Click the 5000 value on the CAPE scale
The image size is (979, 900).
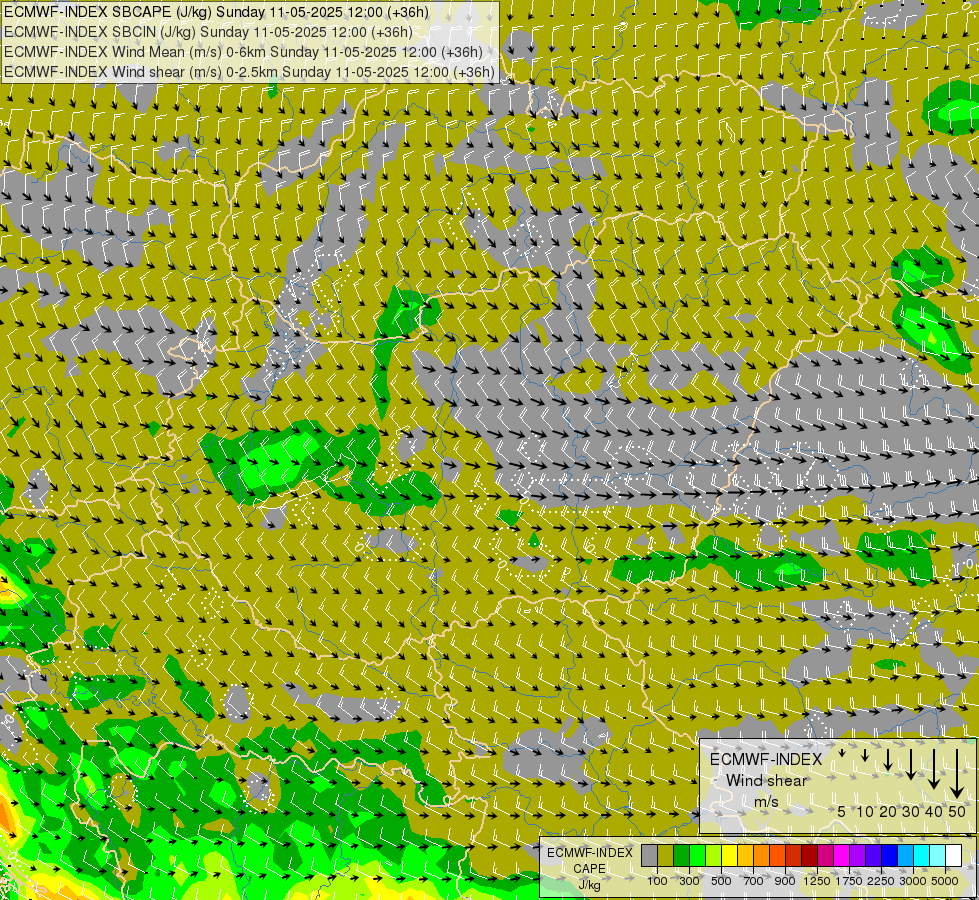(945, 881)
